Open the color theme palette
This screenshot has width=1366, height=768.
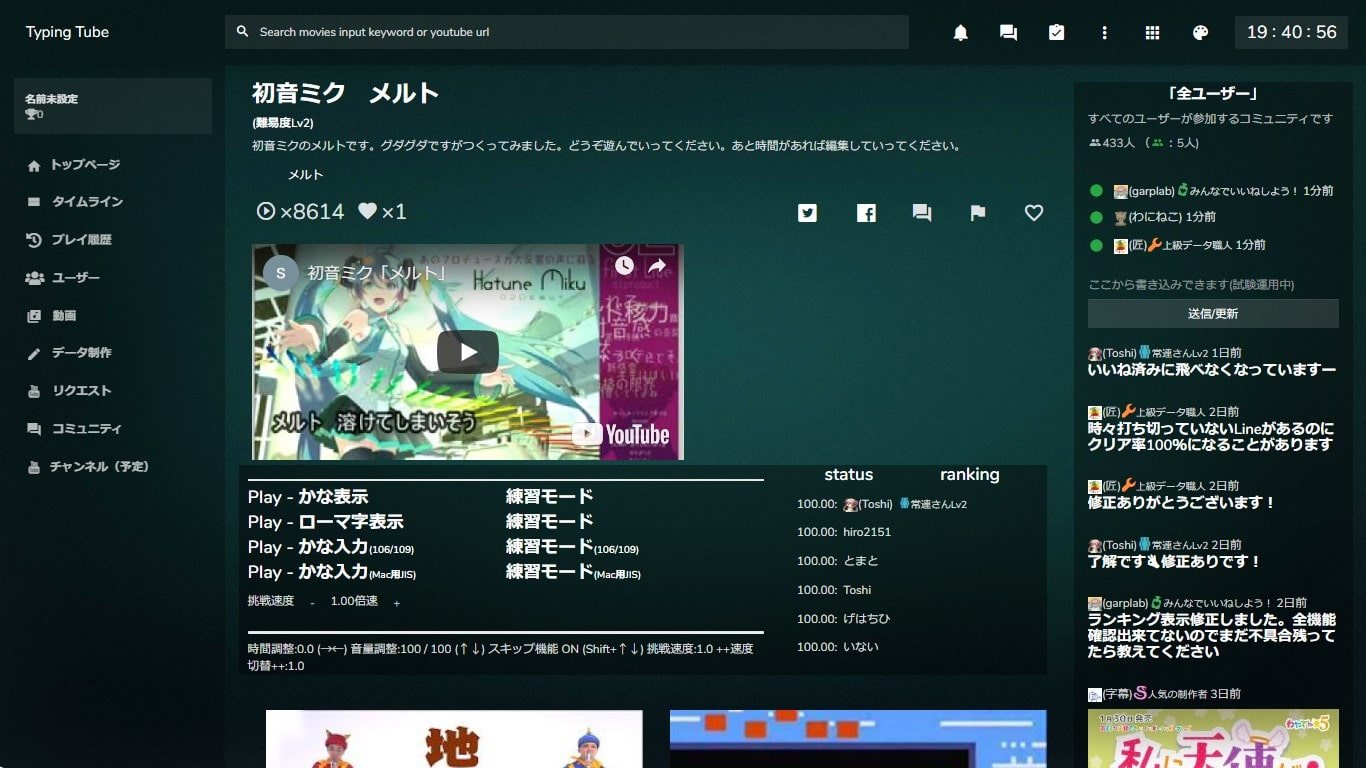pos(1200,32)
